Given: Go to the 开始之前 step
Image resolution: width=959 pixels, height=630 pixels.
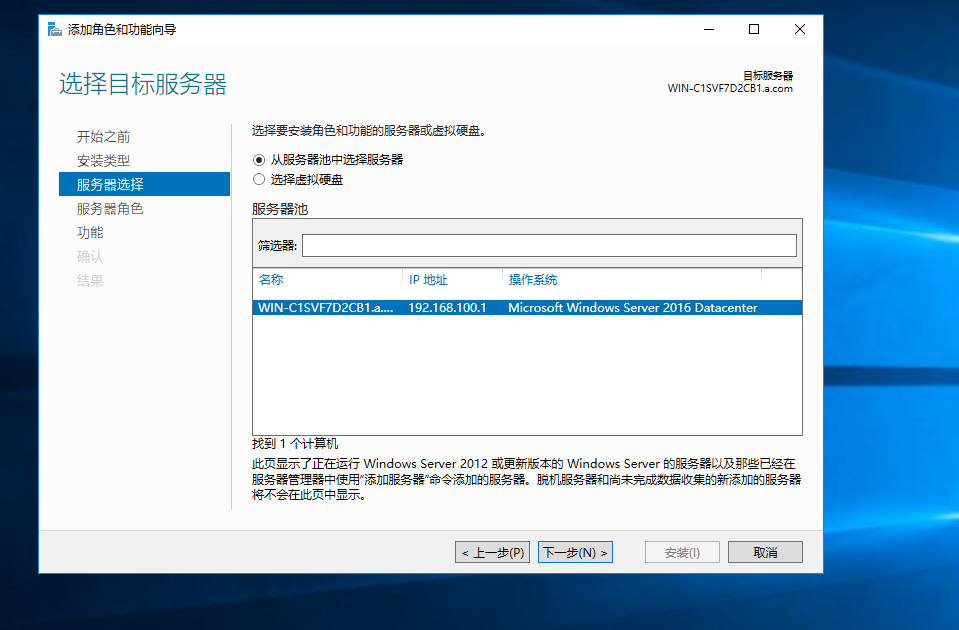Looking at the screenshot, I should coord(103,136).
